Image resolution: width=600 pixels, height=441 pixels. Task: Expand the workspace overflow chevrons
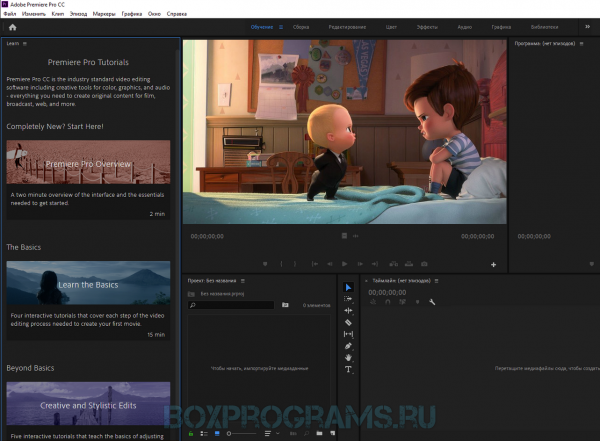pyautogui.click(x=587, y=27)
